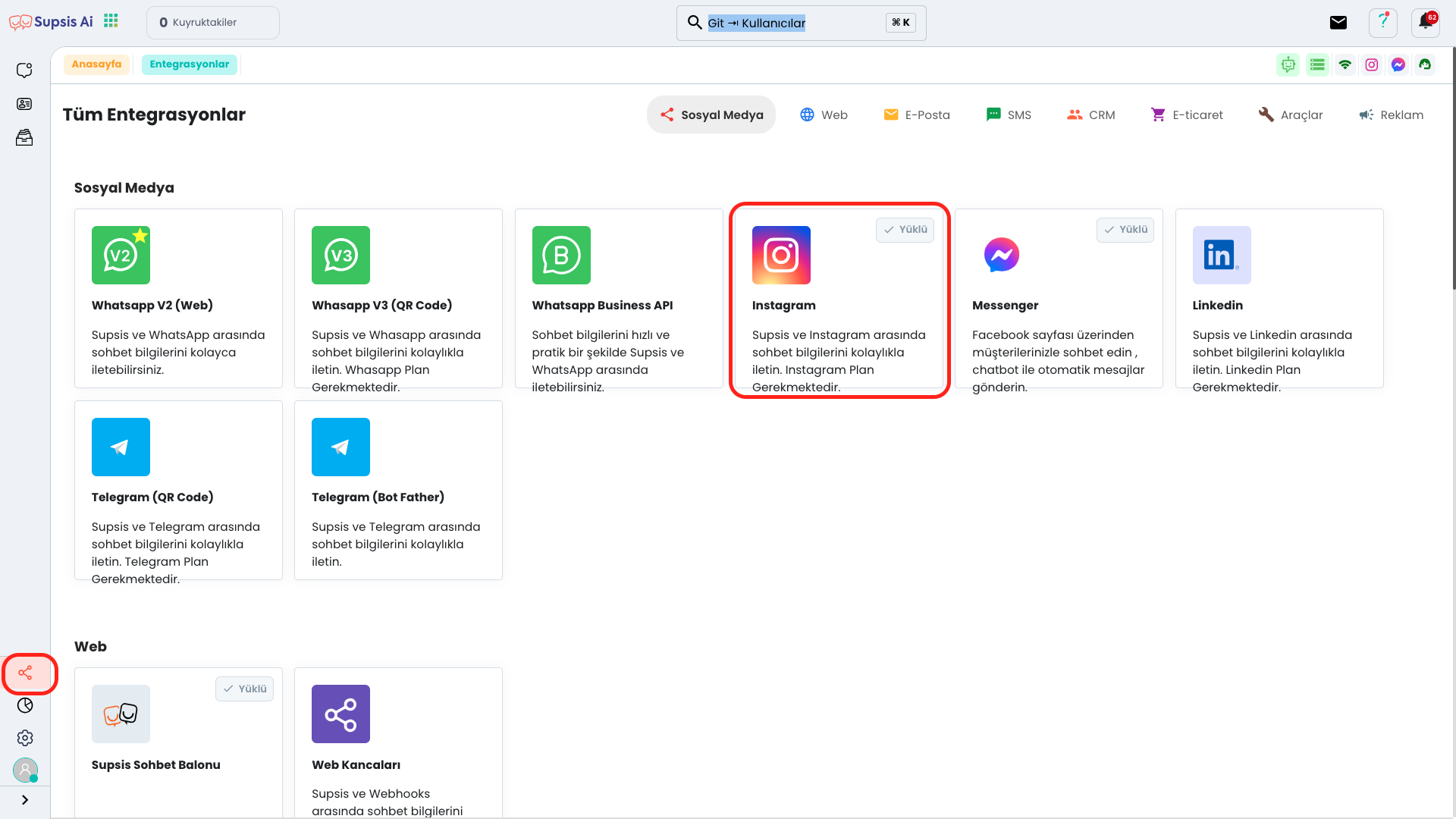Open notifications bell with 62 badge
This screenshot has width=1456, height=819.
point(1426,22)
